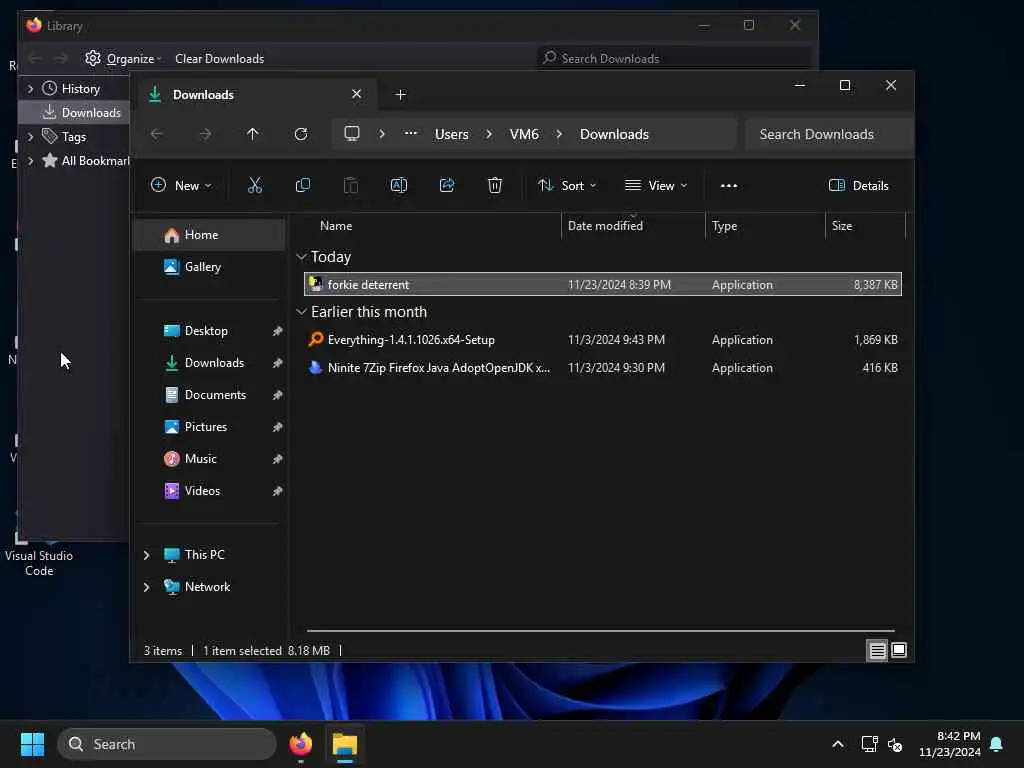1024x768 pixels.
Task: Open Documents in the navigation pane
Action: point(210,395)
